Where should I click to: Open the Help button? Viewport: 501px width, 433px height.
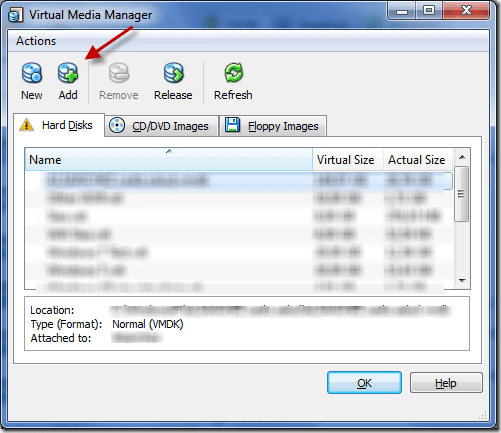pyautogui.click(x=446, y=383)
